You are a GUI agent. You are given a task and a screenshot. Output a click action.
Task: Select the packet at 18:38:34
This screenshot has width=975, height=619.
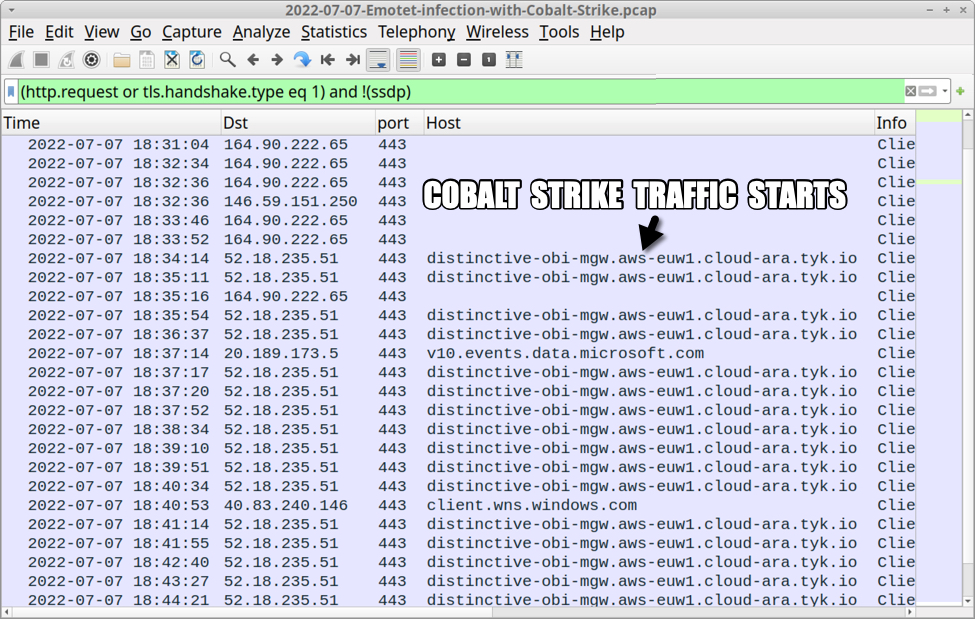(x=458, y=429)
